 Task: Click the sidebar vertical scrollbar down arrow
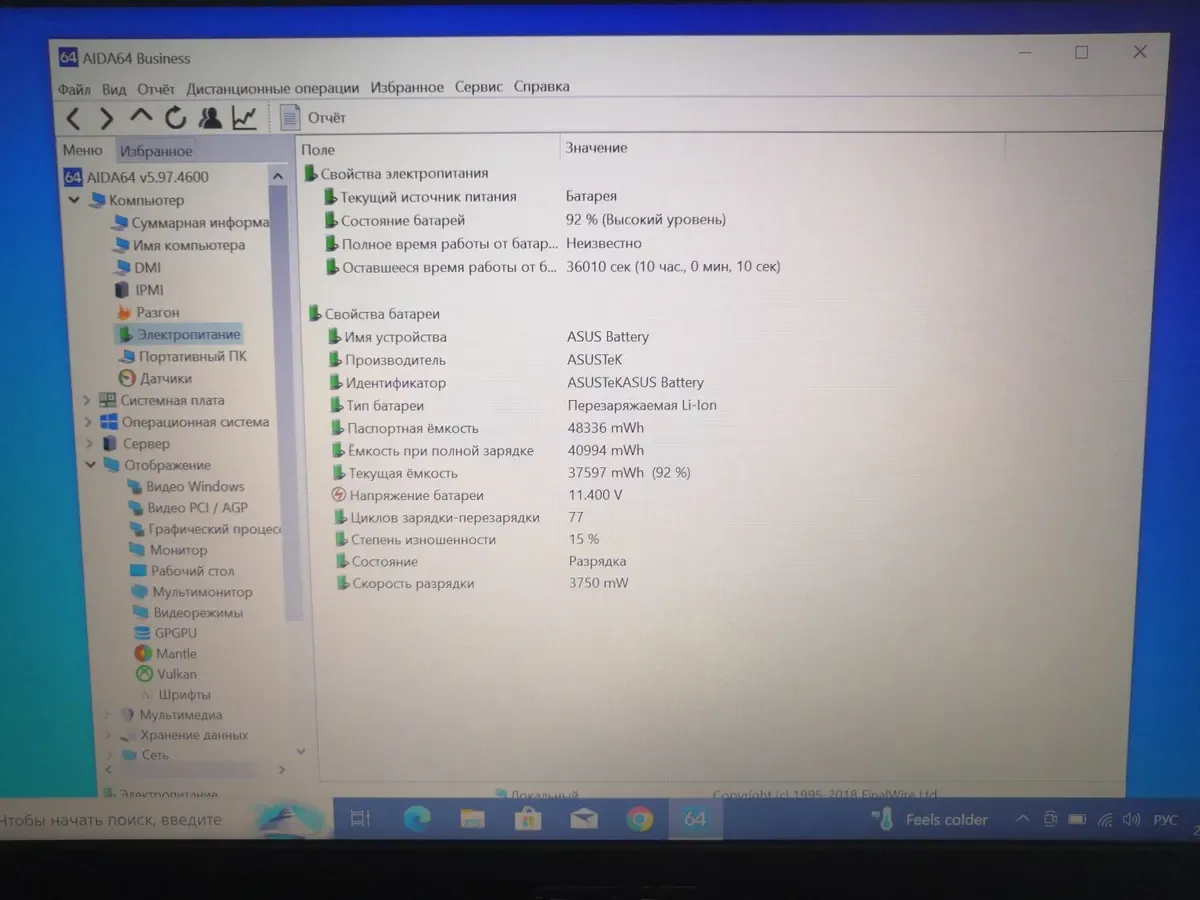[x=300, y=750]
